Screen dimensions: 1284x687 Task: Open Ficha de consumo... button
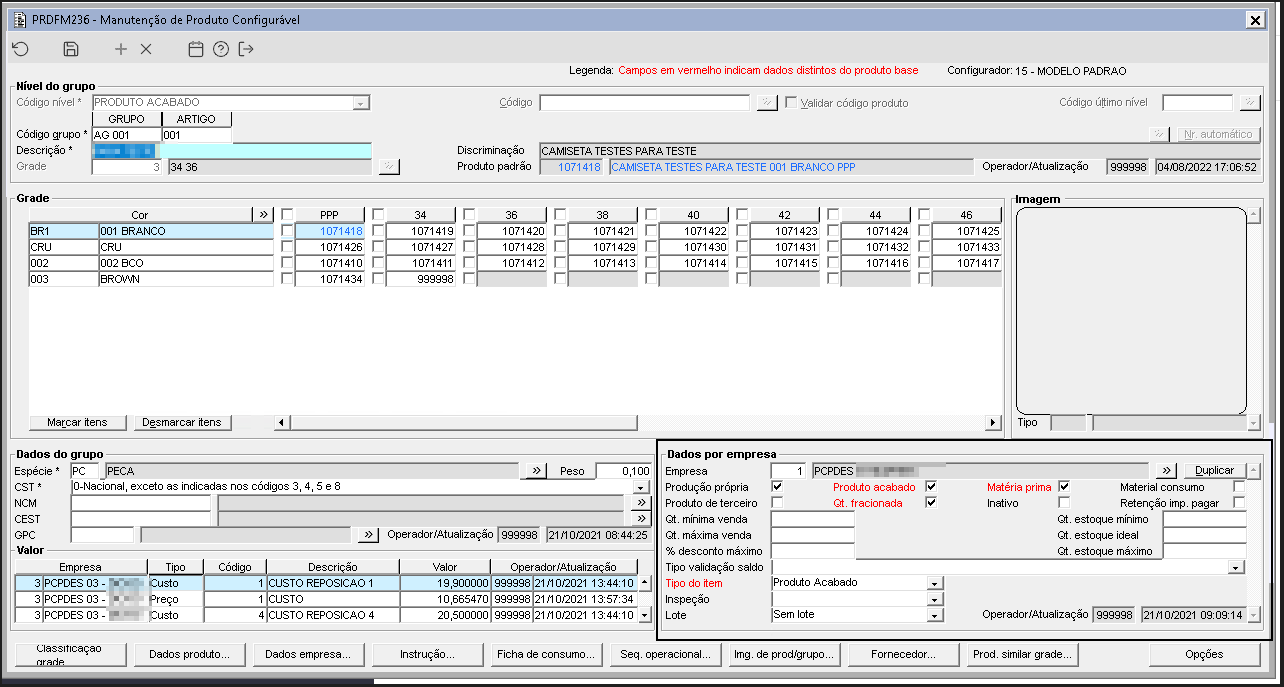click(x=546, y=654)
